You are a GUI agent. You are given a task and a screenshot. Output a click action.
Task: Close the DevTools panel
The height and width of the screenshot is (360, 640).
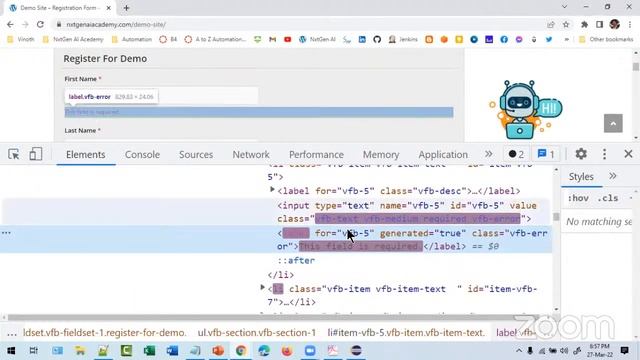pyautogui.click(x=628, y=154)
